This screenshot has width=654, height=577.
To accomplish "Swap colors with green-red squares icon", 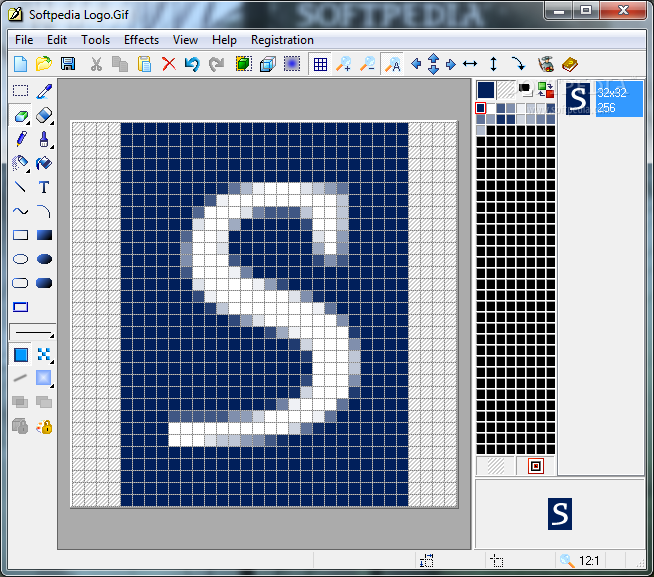I will pos(546,90).
